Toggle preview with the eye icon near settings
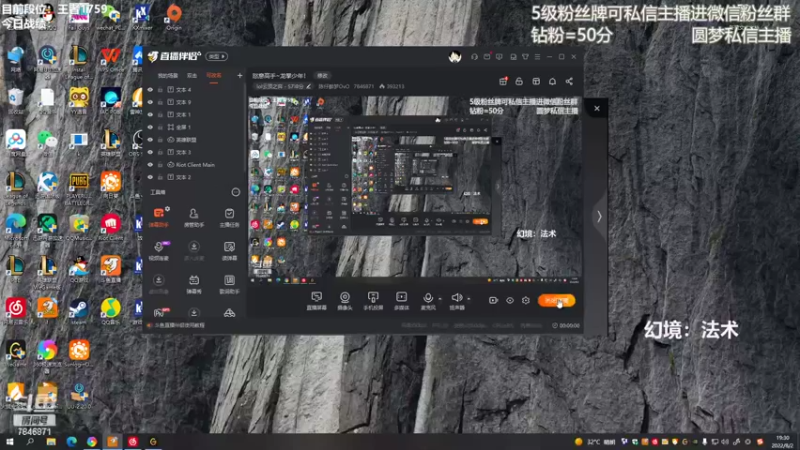Image resolution: width=800 pixels, height=450 pixels. [510, 301]
